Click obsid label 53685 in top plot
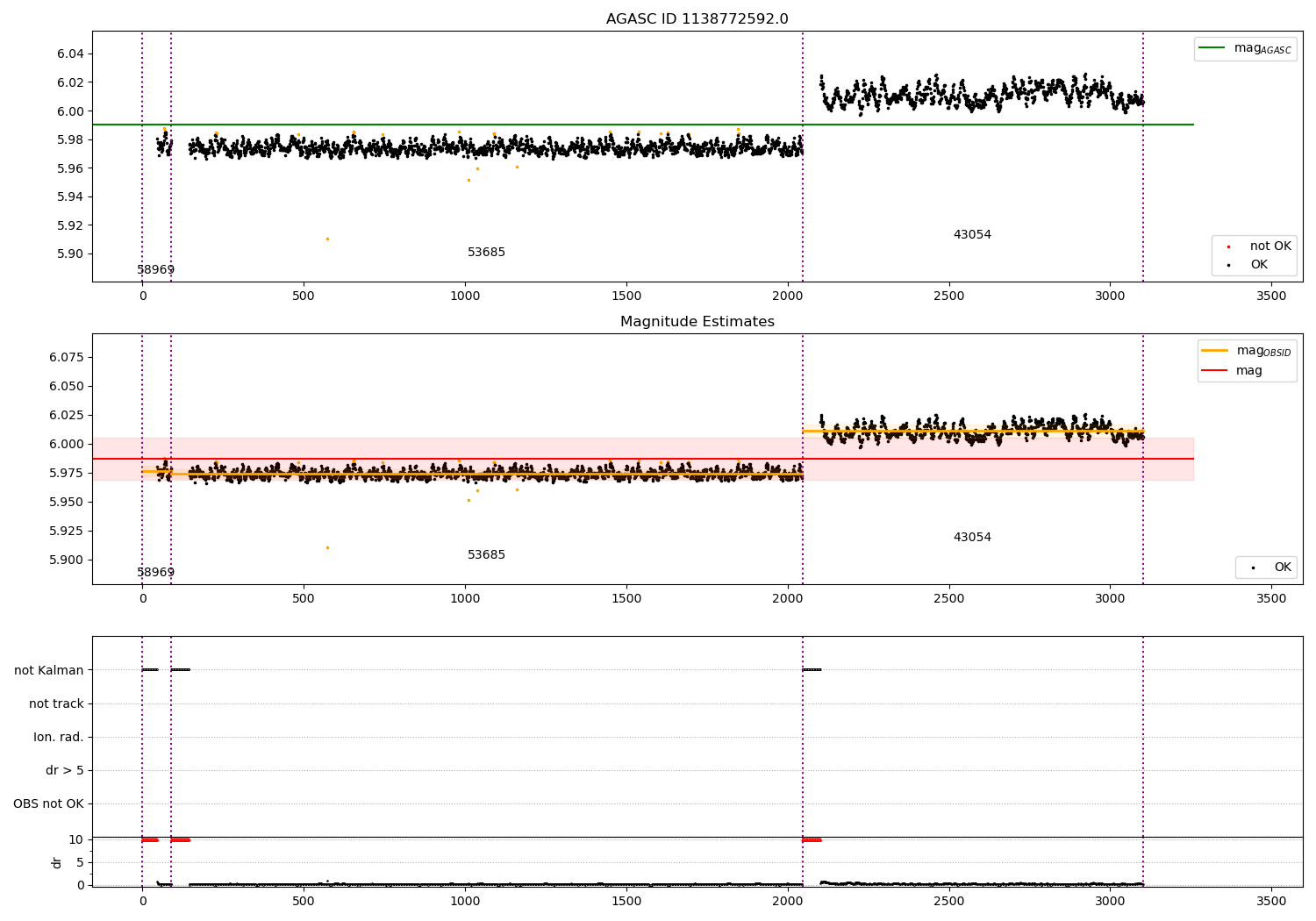Viewport: 1316px width, 921px height. [x=486, y=253]
